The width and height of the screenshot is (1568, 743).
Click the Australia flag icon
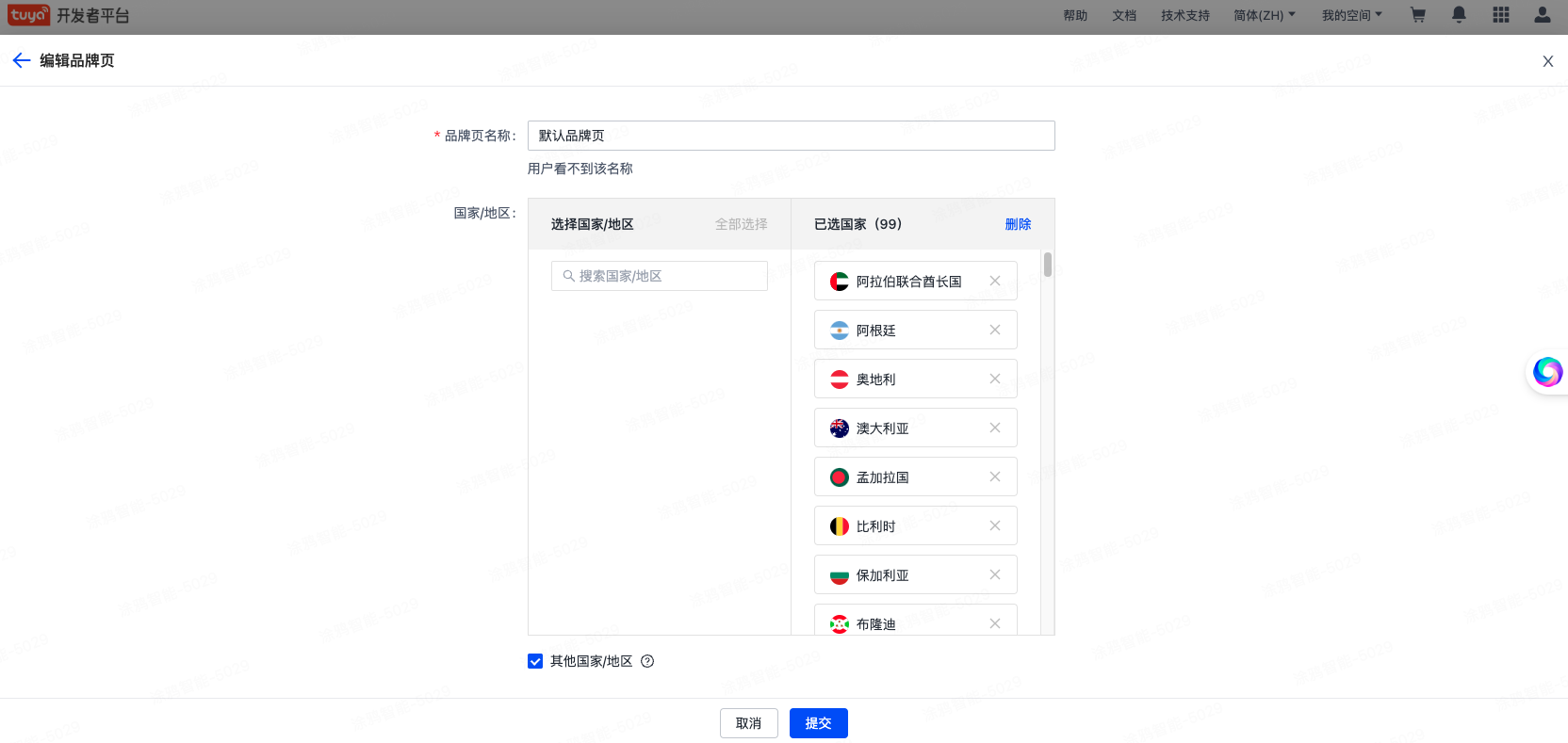[839, 428]
